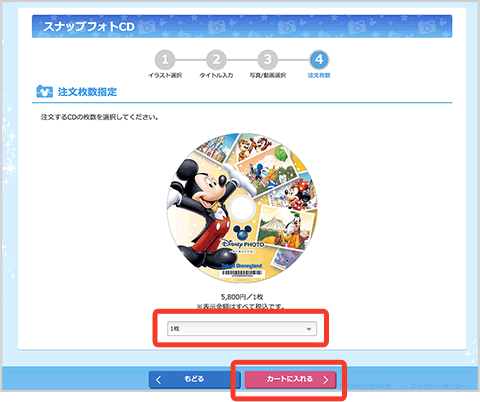Screen dimensions: 480x402
Task: Click step 1 circle イラスト選択
Action: 165,60
